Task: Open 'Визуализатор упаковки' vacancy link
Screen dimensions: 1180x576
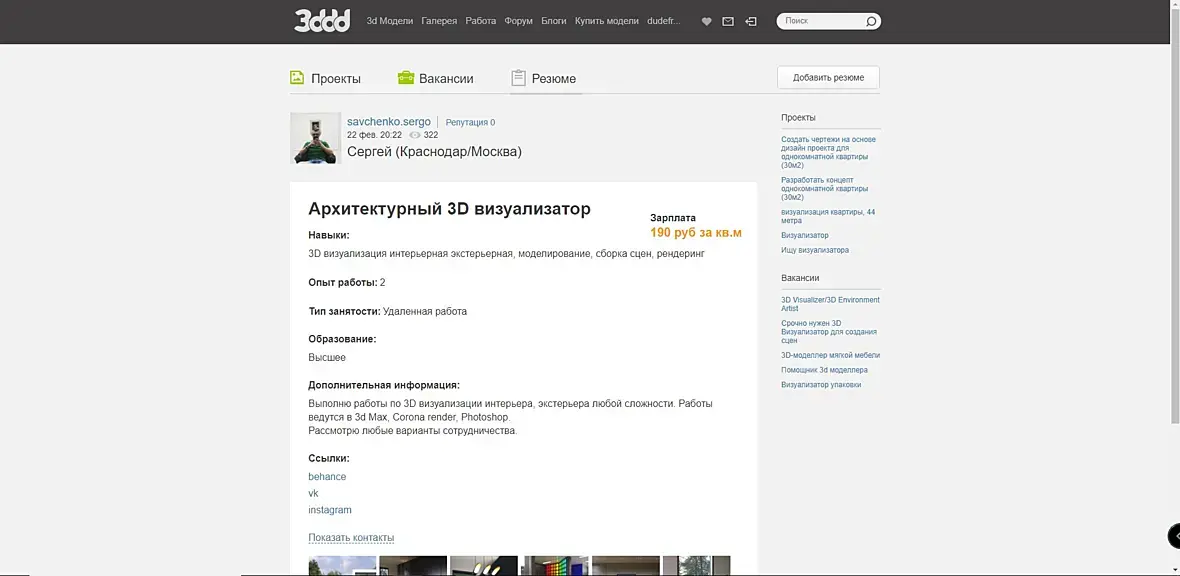Action: click(x=821, y=385)
